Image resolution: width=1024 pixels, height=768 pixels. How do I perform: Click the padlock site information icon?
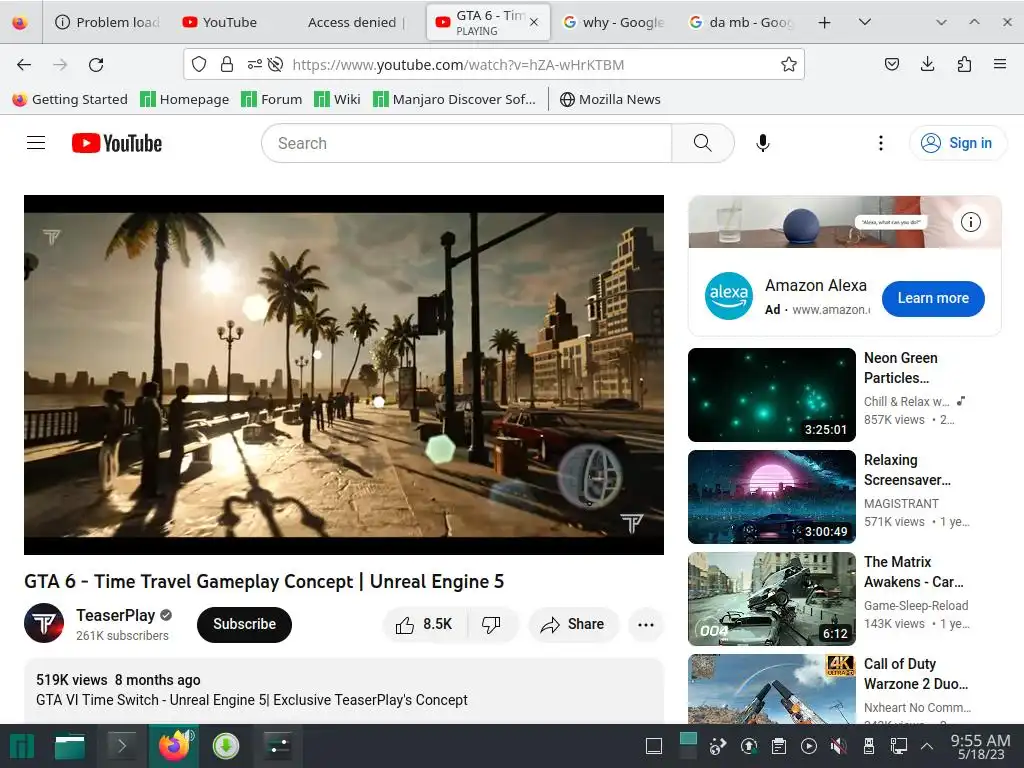[227, 65]
